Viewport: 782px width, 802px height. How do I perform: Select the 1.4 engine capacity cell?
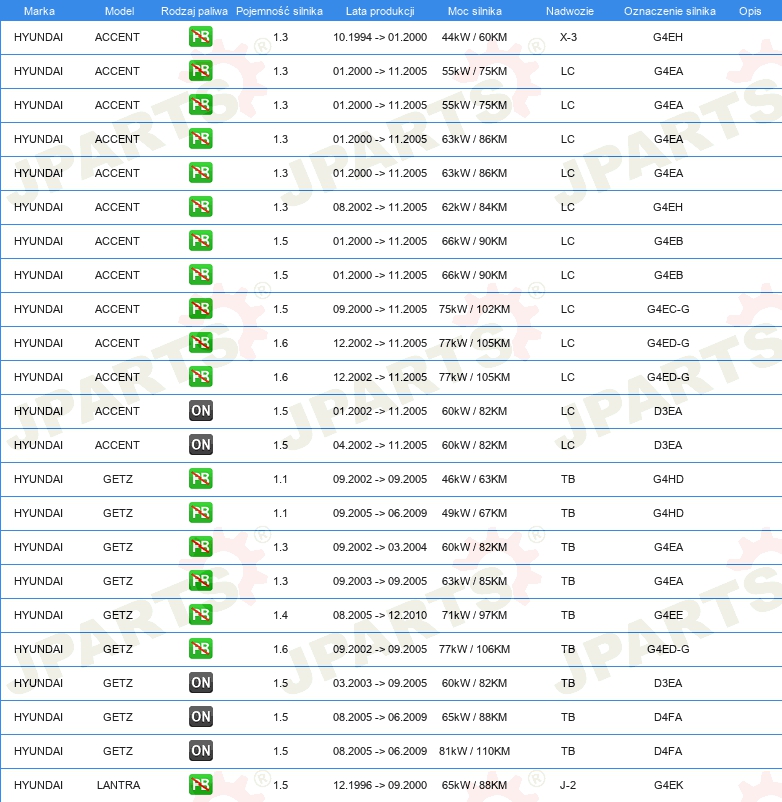pyautogui.click(x=280, y=615)
